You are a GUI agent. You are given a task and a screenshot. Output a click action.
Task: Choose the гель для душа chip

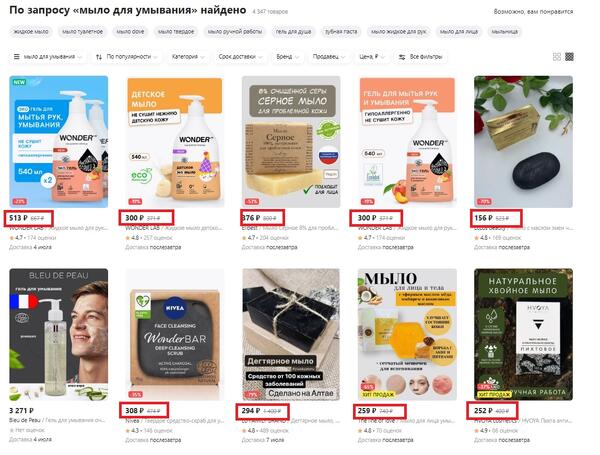coord(293,32)
